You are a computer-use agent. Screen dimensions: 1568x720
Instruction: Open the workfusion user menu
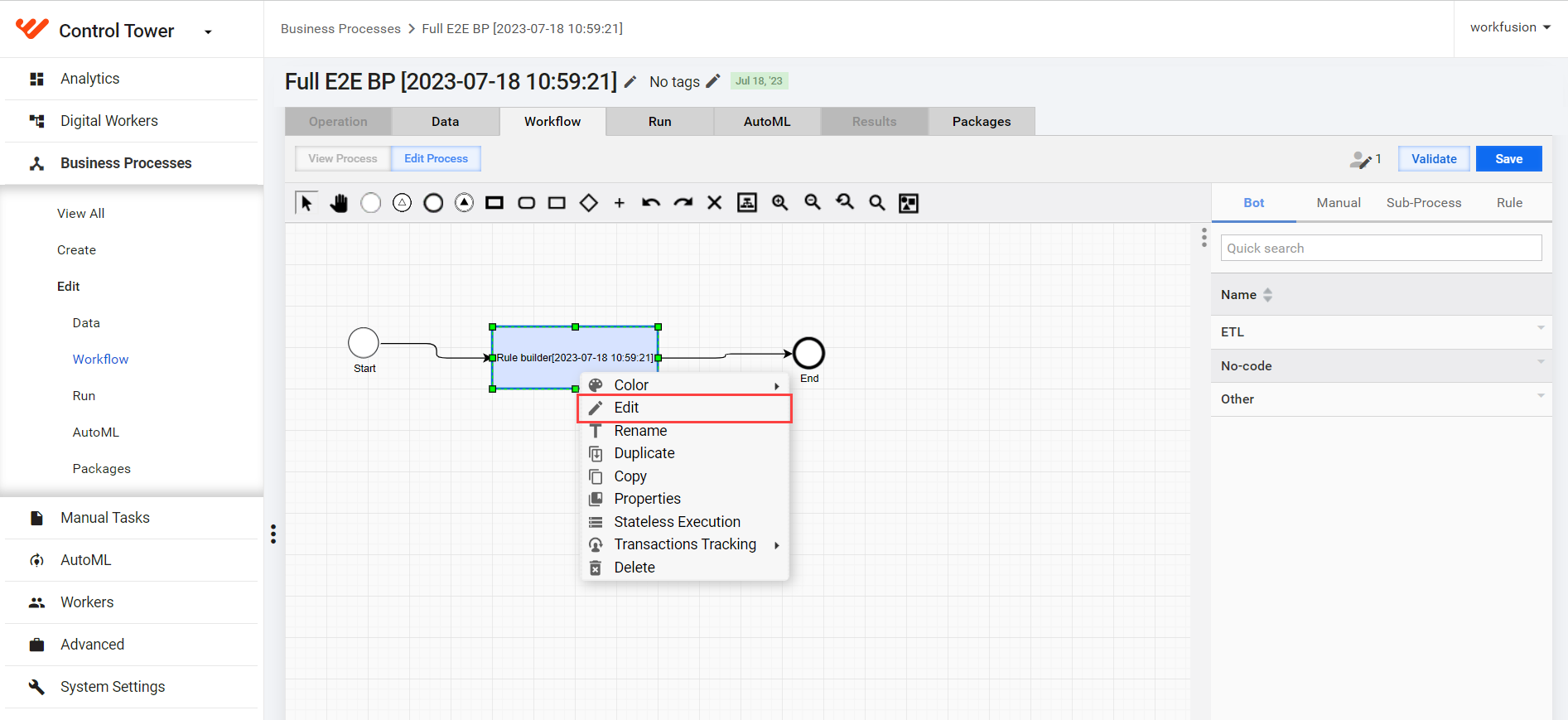(x=1510, y=27)
